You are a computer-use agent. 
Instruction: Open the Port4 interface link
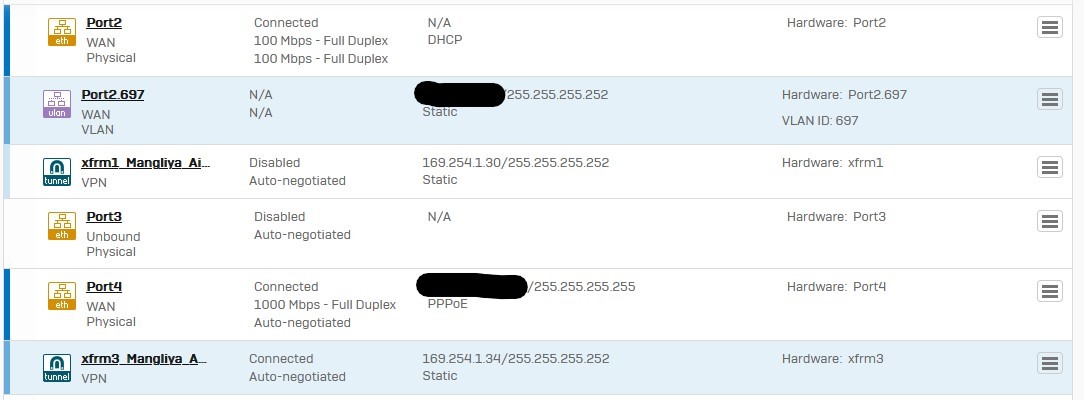coord(104,287)
